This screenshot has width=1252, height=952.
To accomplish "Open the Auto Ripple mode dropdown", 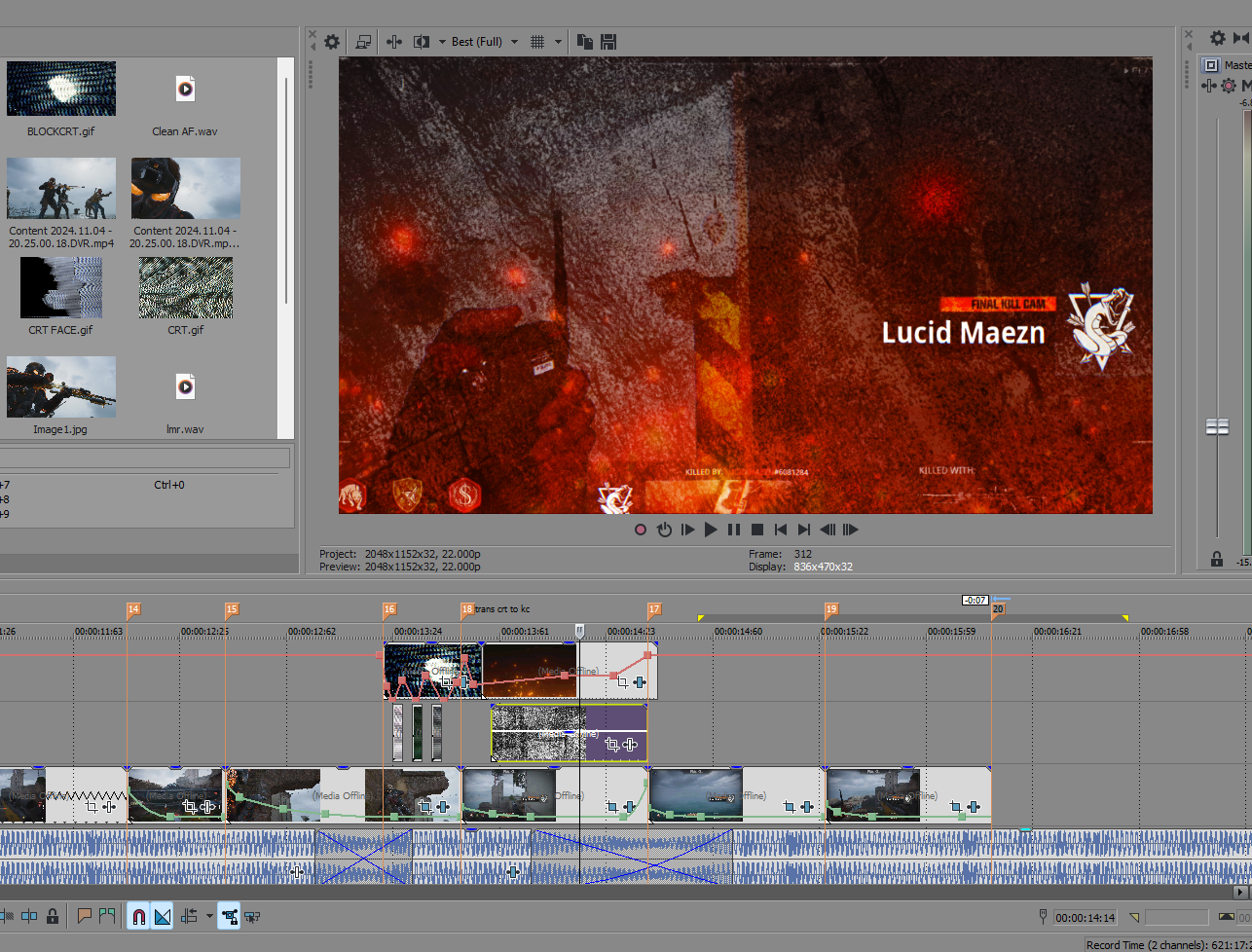I will 209,916.
